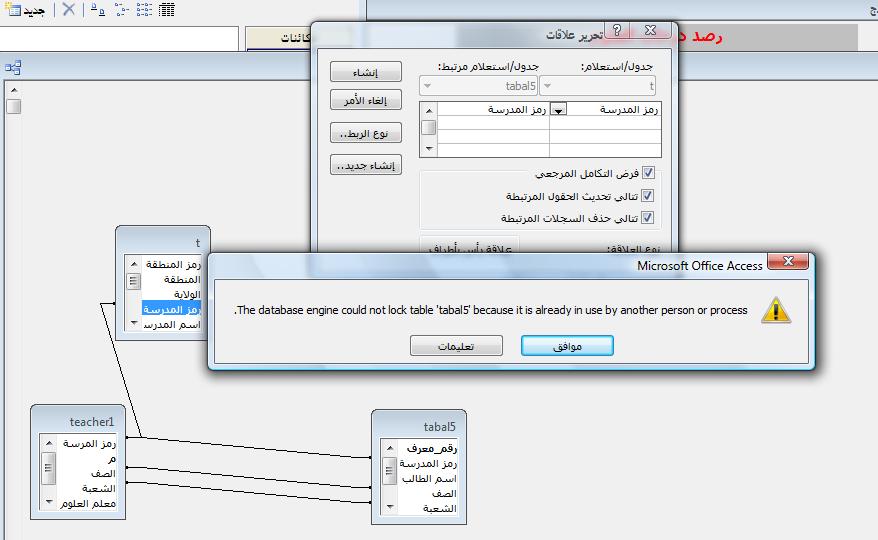Image resolution: width=878 pixels, height=540 pixels.
Task: Click the Create New (إنشاء جديد) button
Action: point(366,165)
